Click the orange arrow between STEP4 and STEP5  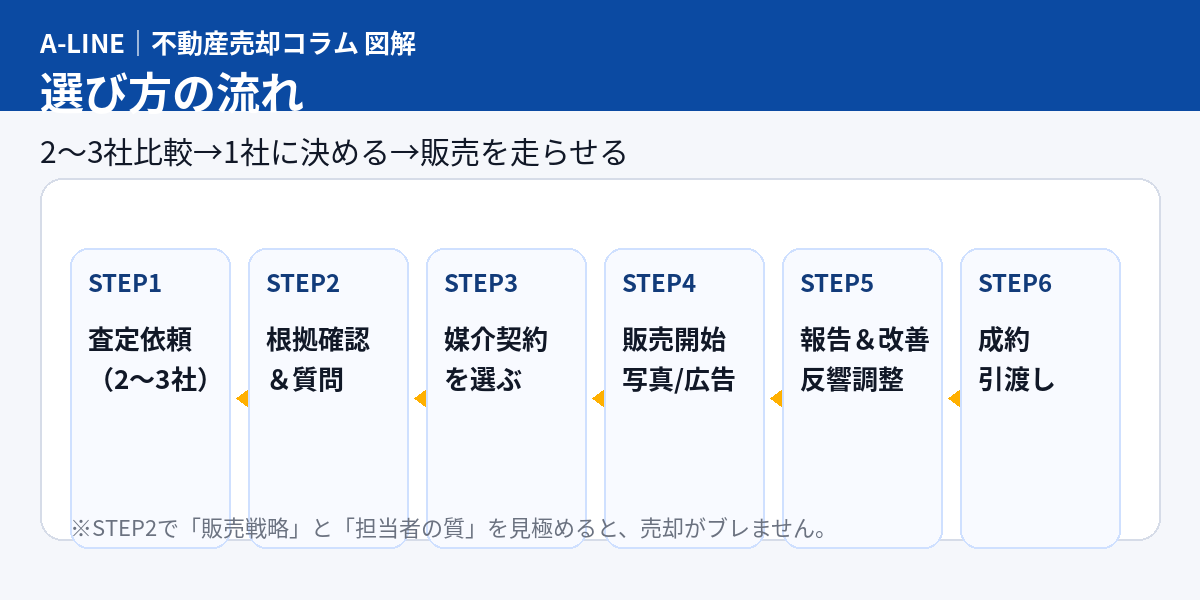(x=776, y=399)
